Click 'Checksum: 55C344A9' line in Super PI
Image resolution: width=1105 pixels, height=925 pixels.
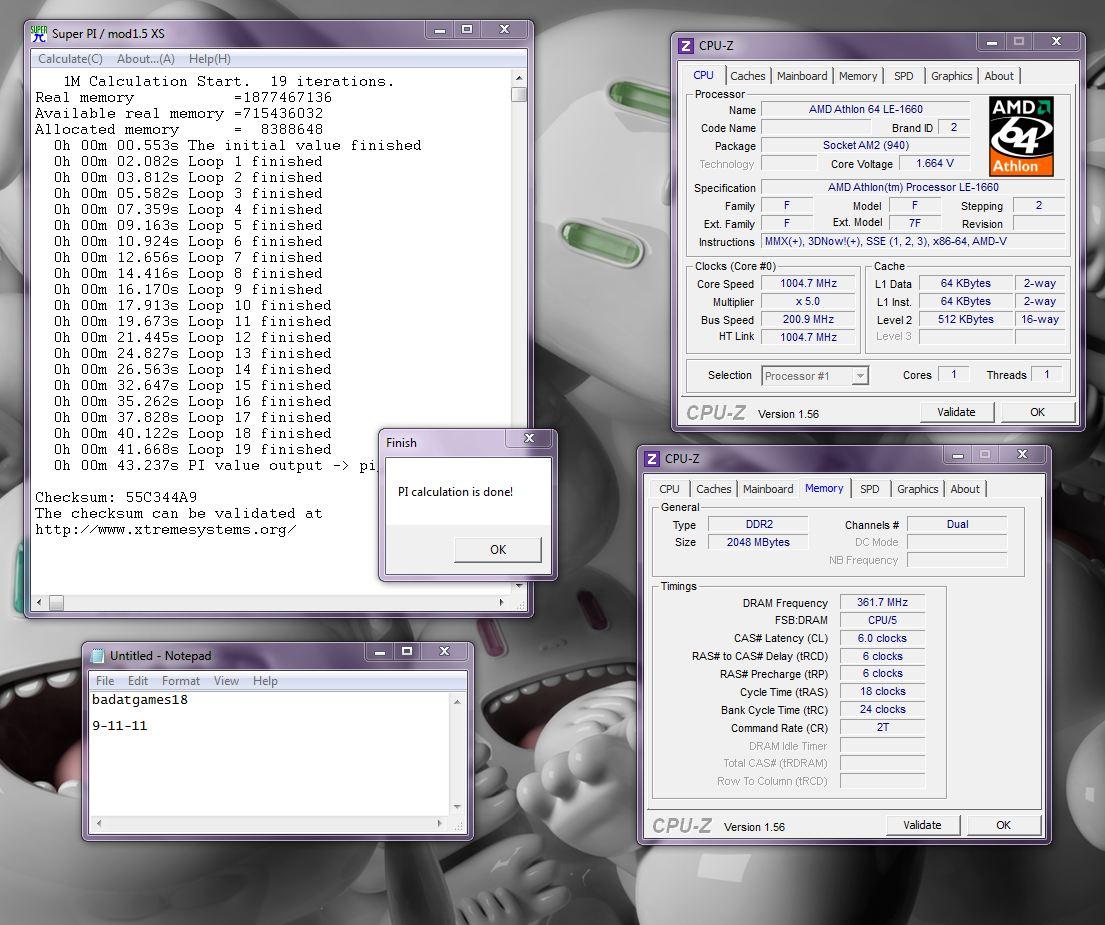(x=116, y=497)
